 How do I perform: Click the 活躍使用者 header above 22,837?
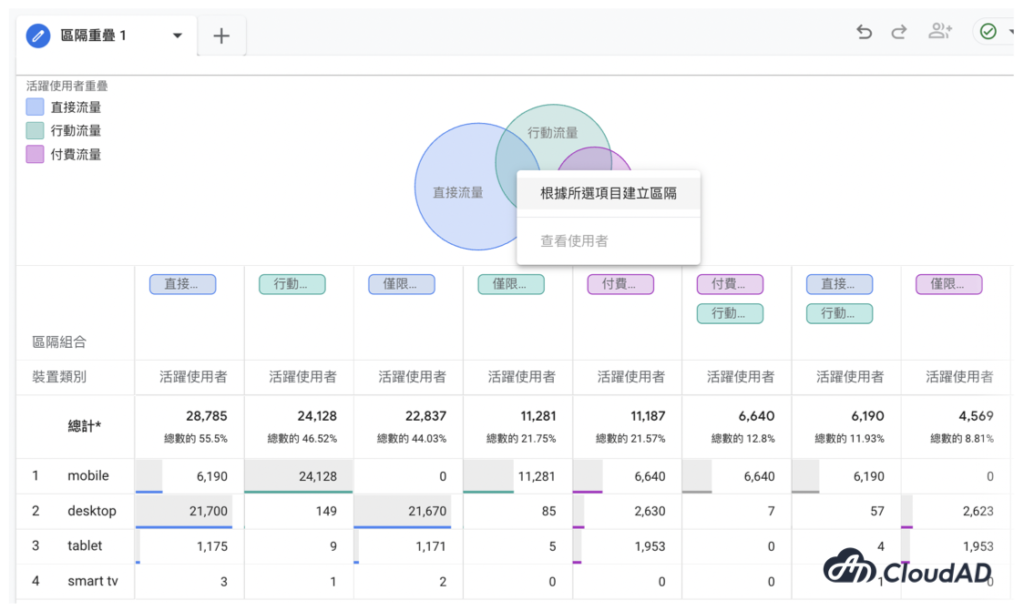[x=413, y=377]
